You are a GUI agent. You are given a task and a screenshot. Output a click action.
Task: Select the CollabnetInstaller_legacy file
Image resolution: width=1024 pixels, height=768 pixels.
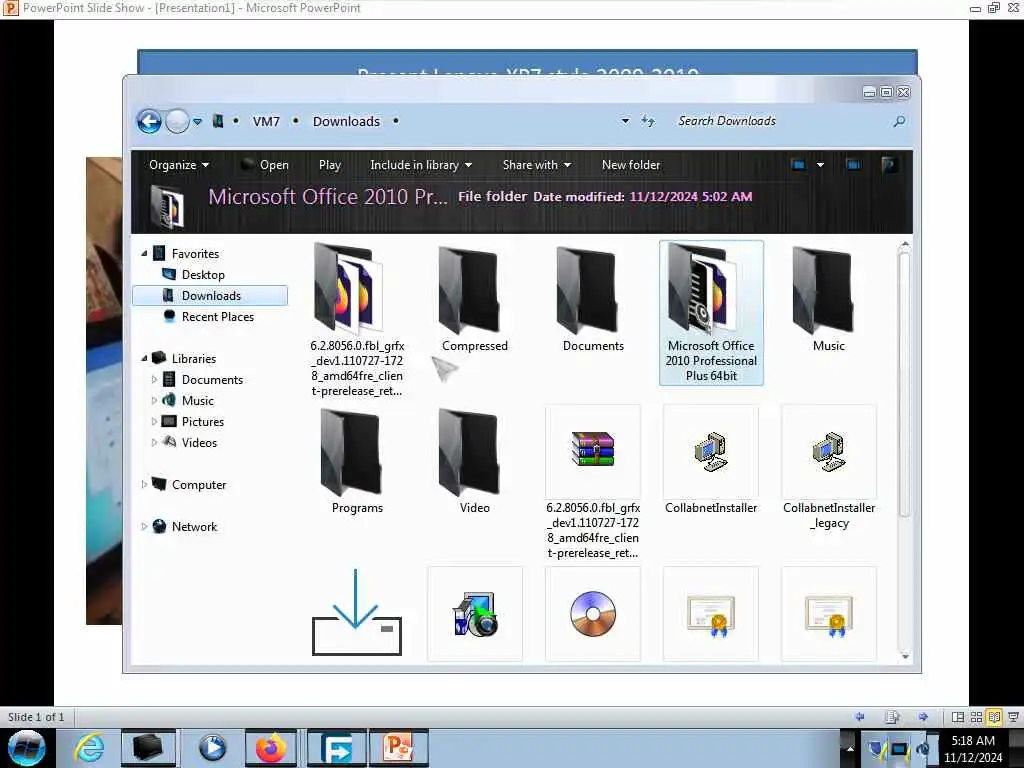tap(829, 468)
